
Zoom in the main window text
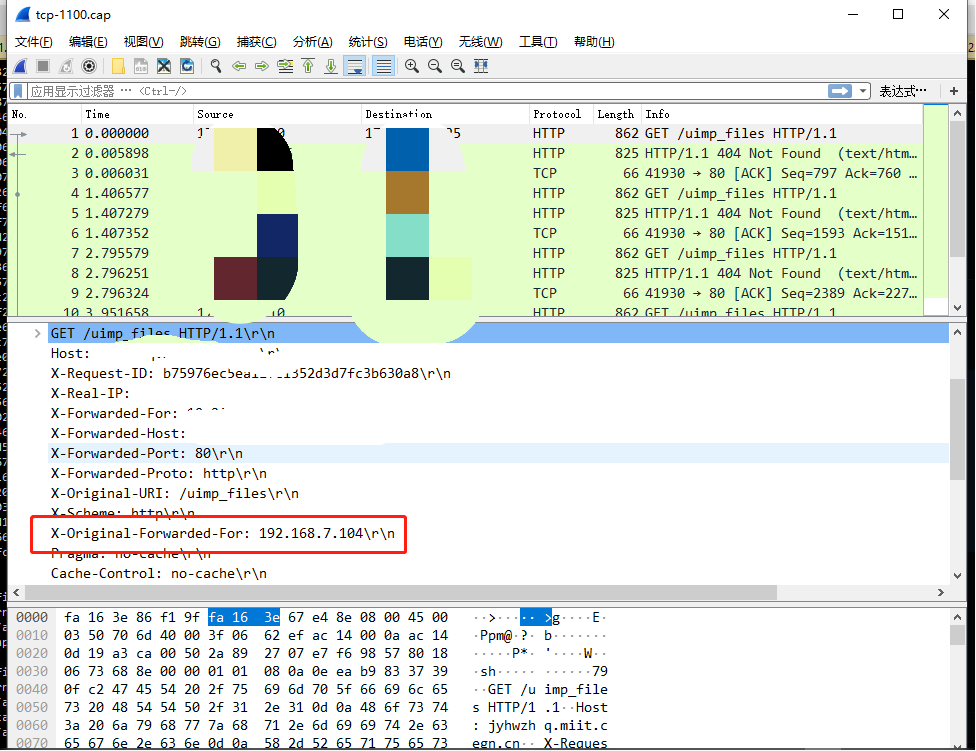tap(411, 66)
